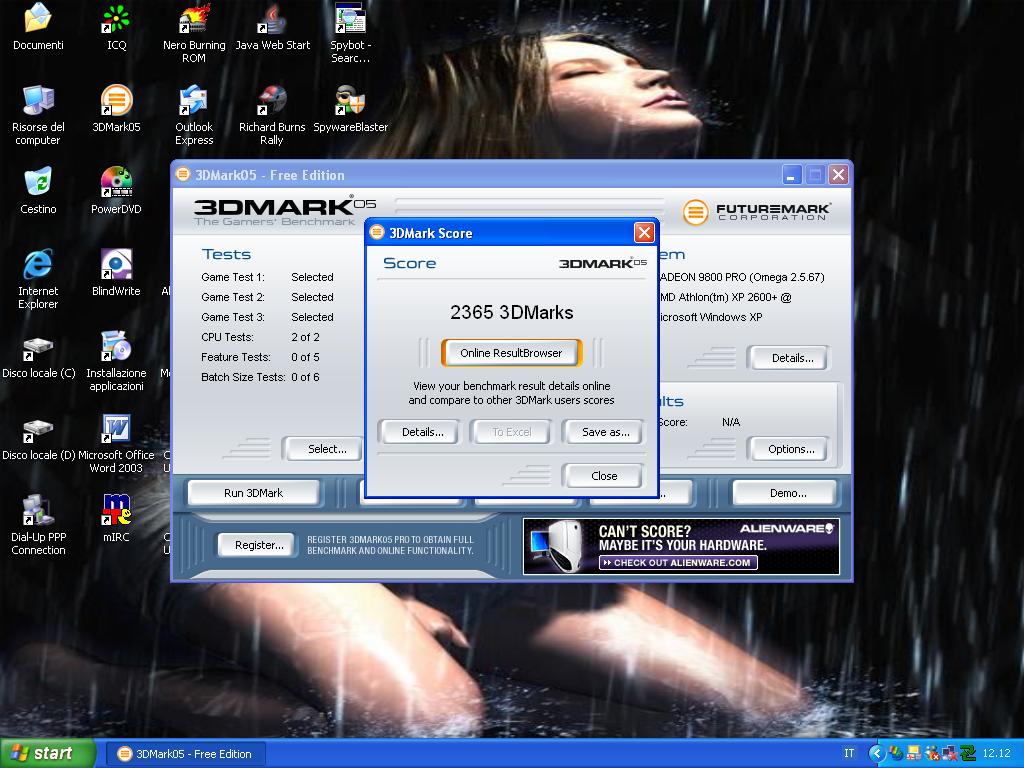Launch PowerDVD from desktop
This screenshot has width=1024, height=768.
[x=116, y=191]
